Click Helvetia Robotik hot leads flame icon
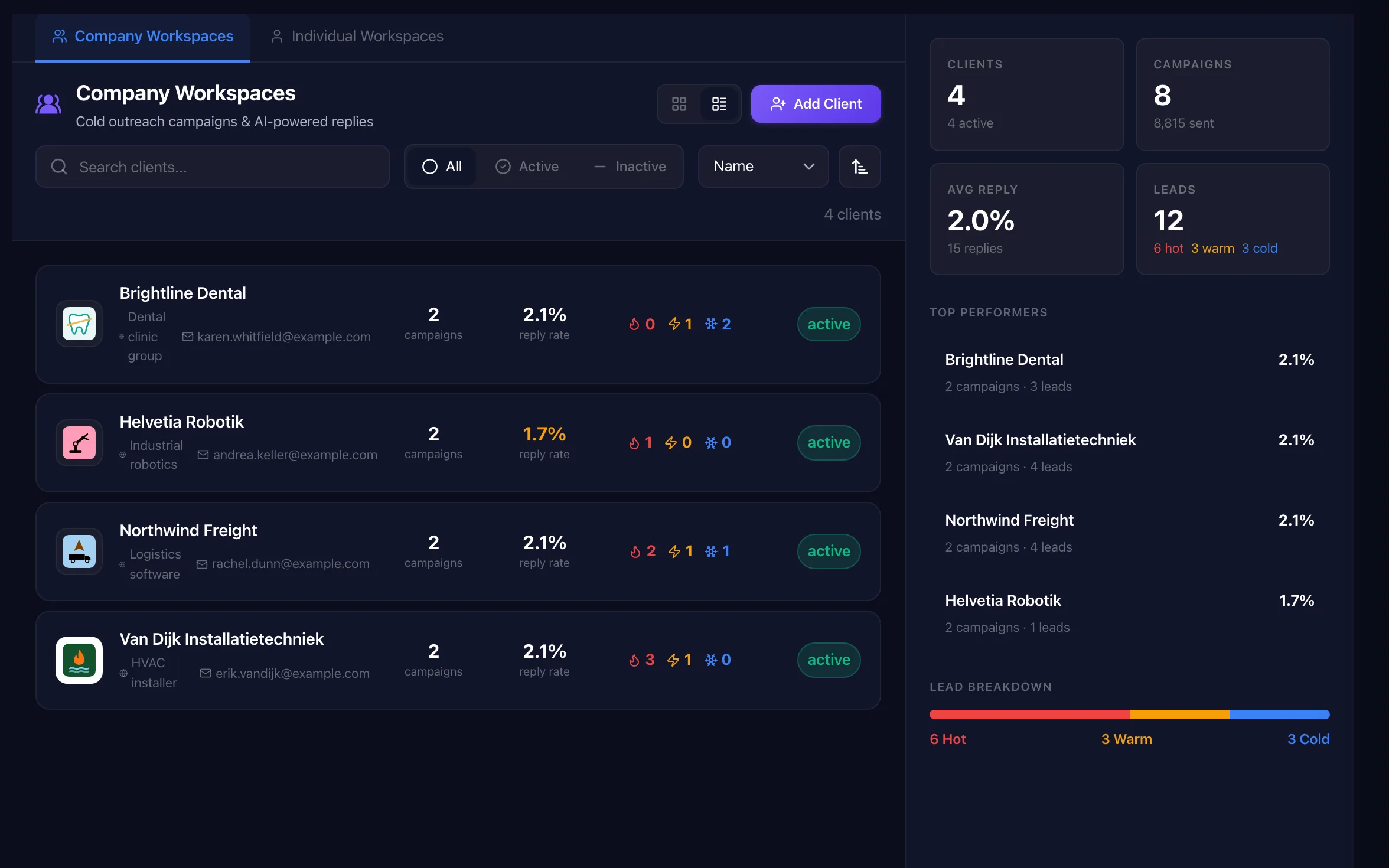Image resolution: width=1389 pixels, height=868 pixels. pos(634,443)
